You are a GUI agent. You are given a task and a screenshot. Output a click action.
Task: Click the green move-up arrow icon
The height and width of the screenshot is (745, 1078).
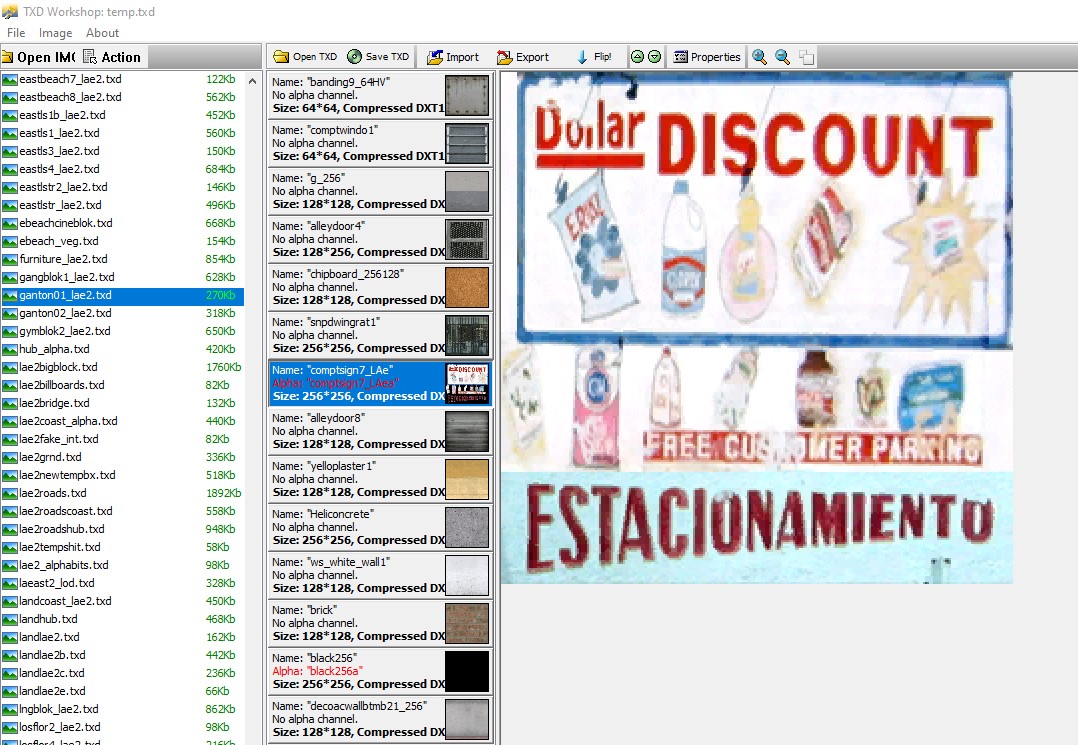coord(637,57)
